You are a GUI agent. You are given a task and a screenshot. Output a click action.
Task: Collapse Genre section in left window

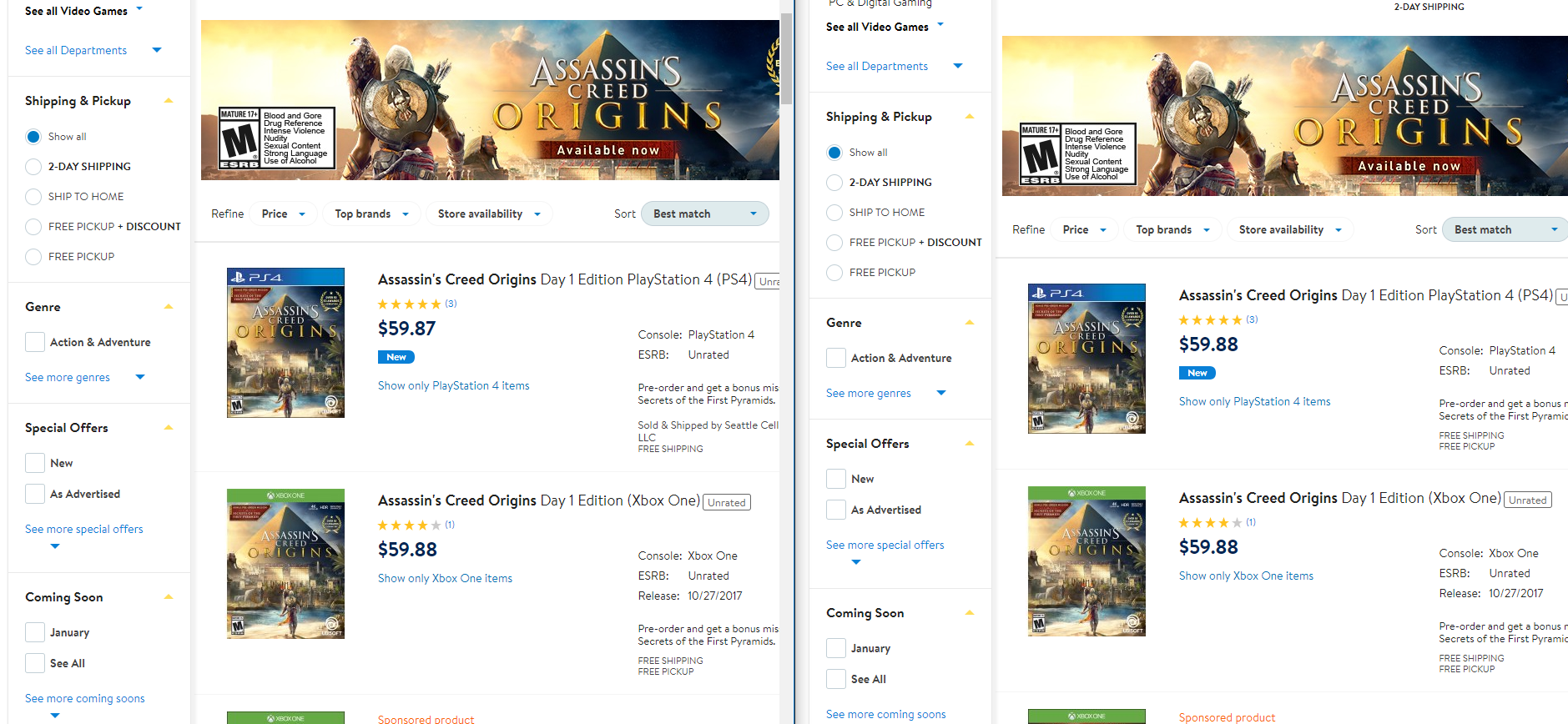pos(169,307)
